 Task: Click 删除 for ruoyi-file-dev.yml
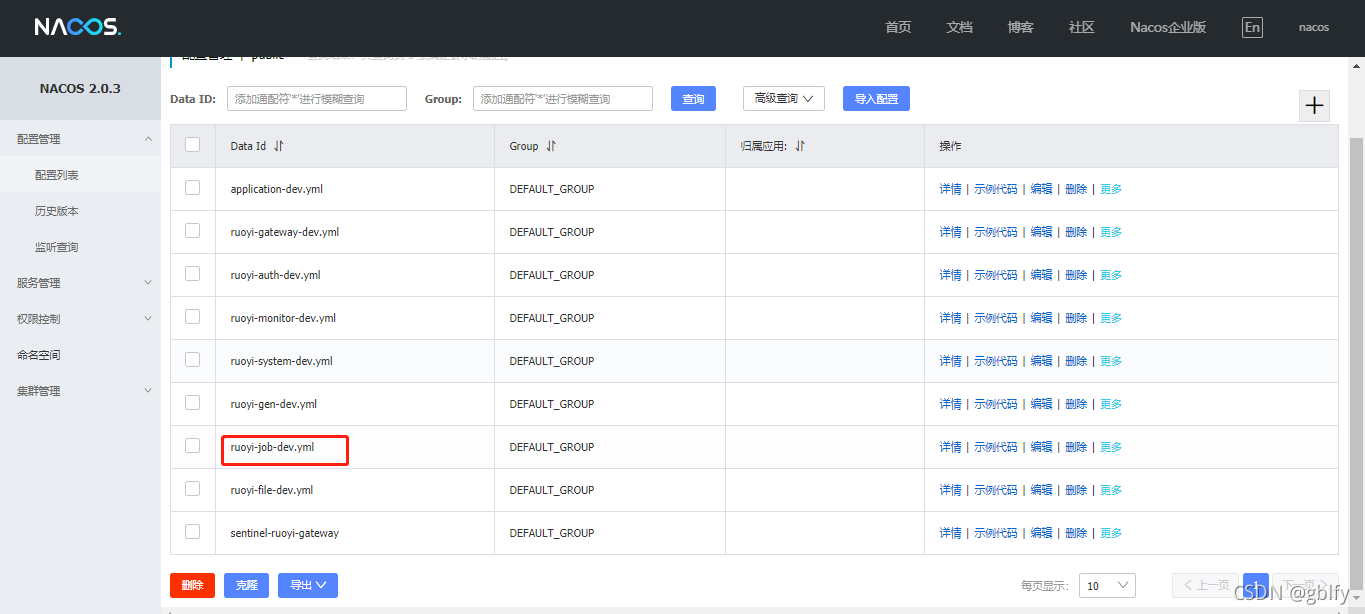(x=1076, y=490)
